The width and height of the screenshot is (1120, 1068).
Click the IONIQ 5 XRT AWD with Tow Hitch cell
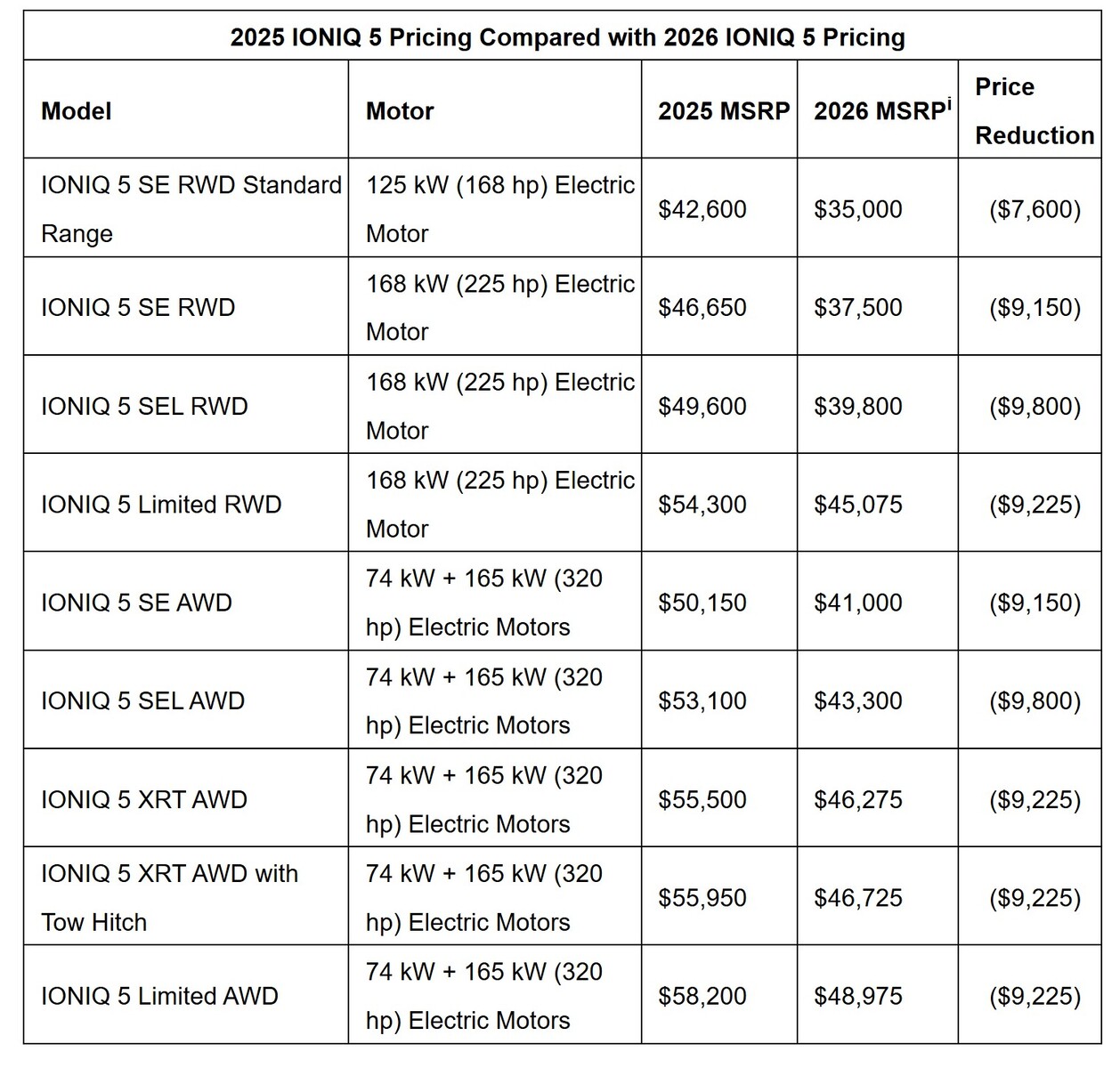pyautogui.click(x=169, y=897)
